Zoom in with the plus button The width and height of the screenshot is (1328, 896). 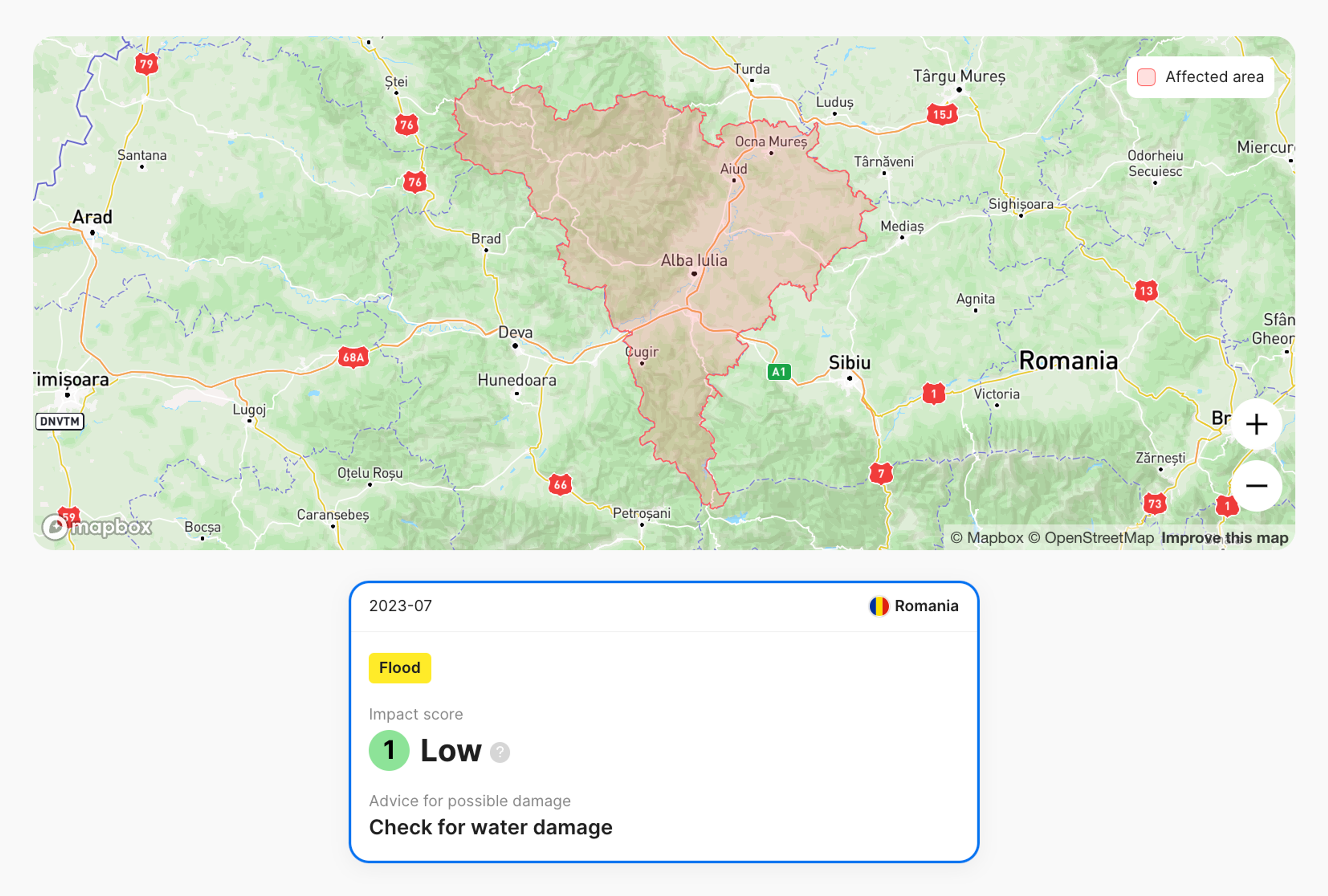(x=1256, y=425)
